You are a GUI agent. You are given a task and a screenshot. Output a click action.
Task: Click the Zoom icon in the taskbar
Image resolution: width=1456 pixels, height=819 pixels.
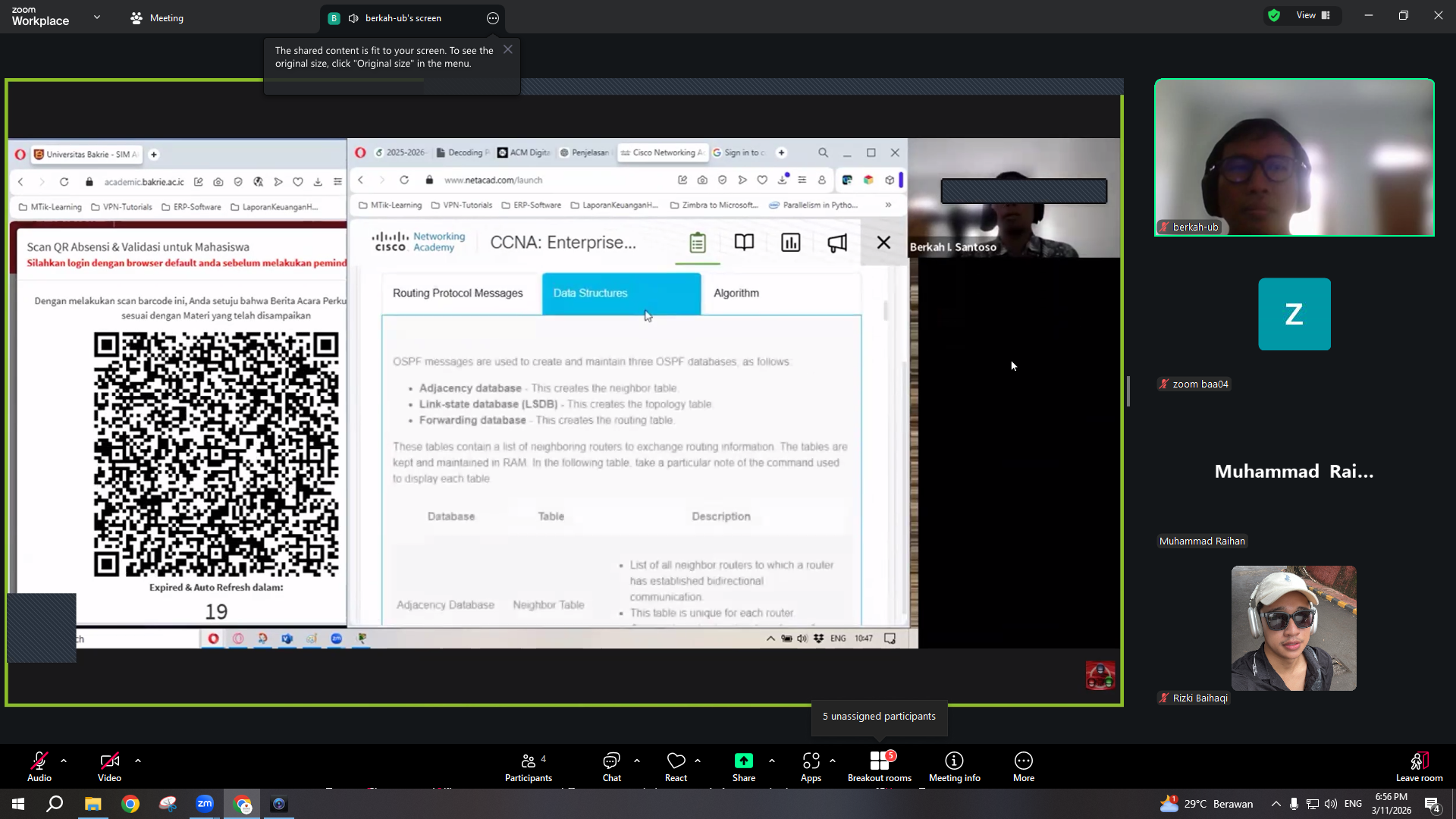tap(205, 804)
